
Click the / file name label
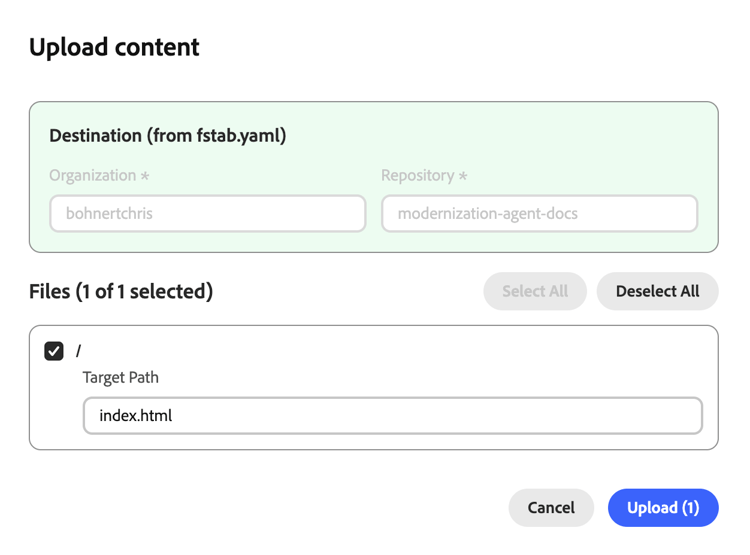tap(78, 352)
